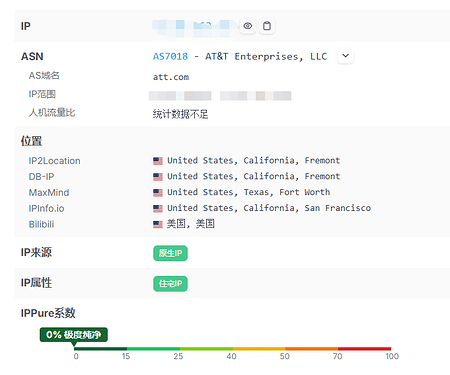Select 'United States, Texas, Fort Worth' text

(249, 192)
